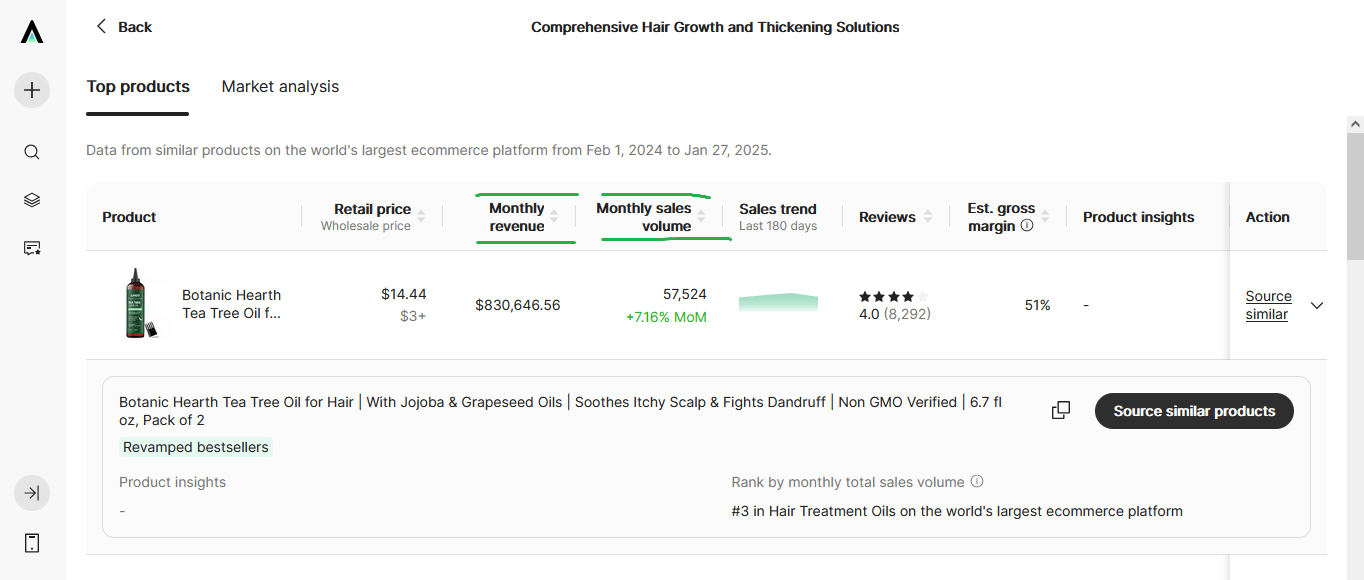The height and width of the screenshot is (580, 1364).
Task: Go back using the Back button
Action: pyautogui.click(x=123, y=27)
